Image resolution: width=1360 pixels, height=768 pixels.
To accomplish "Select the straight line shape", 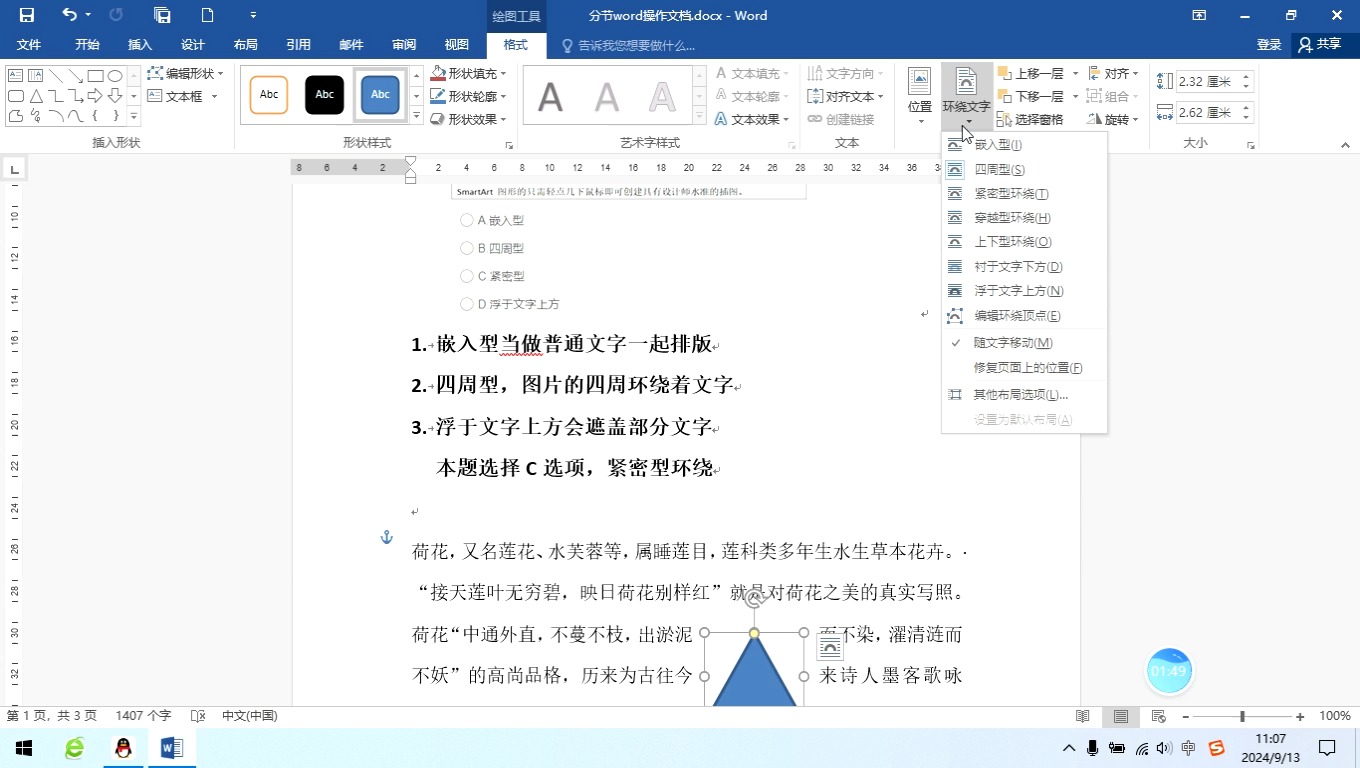I will pyautogui.click(x=56, y=76).
